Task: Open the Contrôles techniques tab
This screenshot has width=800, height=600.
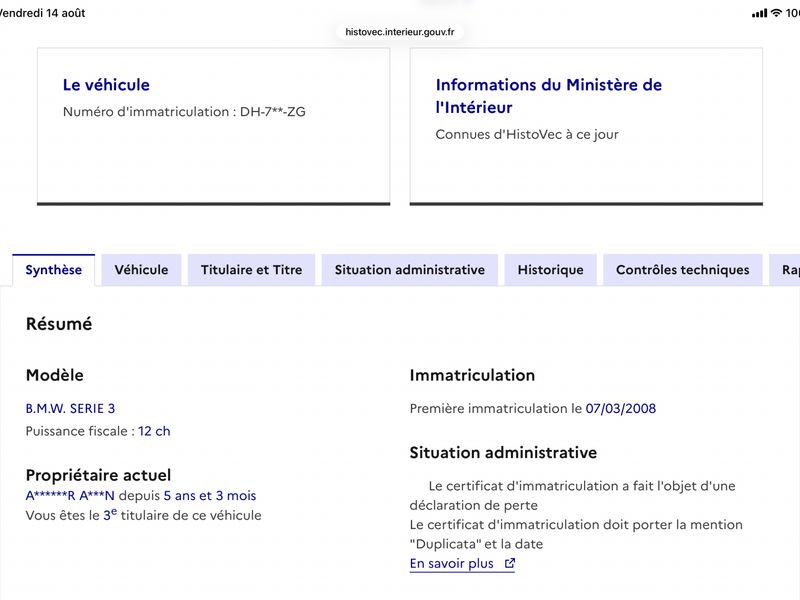Action: (x=683, y=270)
